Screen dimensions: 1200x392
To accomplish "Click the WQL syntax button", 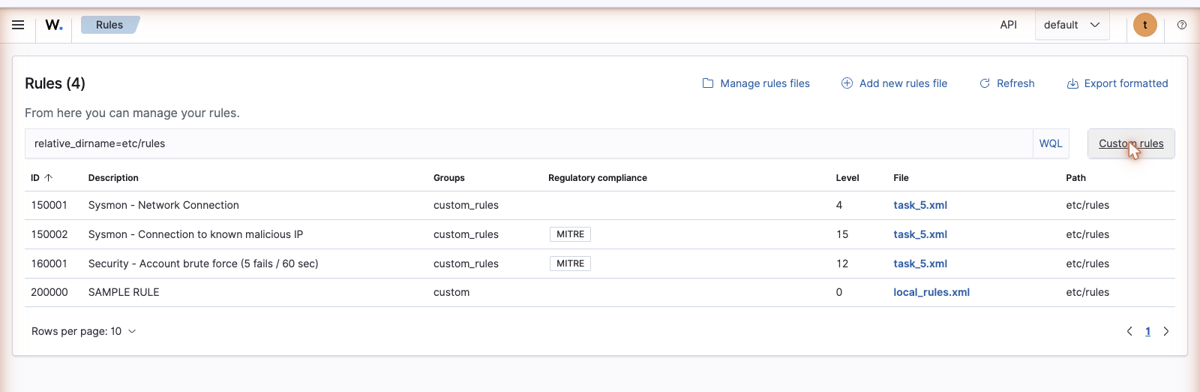I will pyautogui.click(x=1051, y=143).
